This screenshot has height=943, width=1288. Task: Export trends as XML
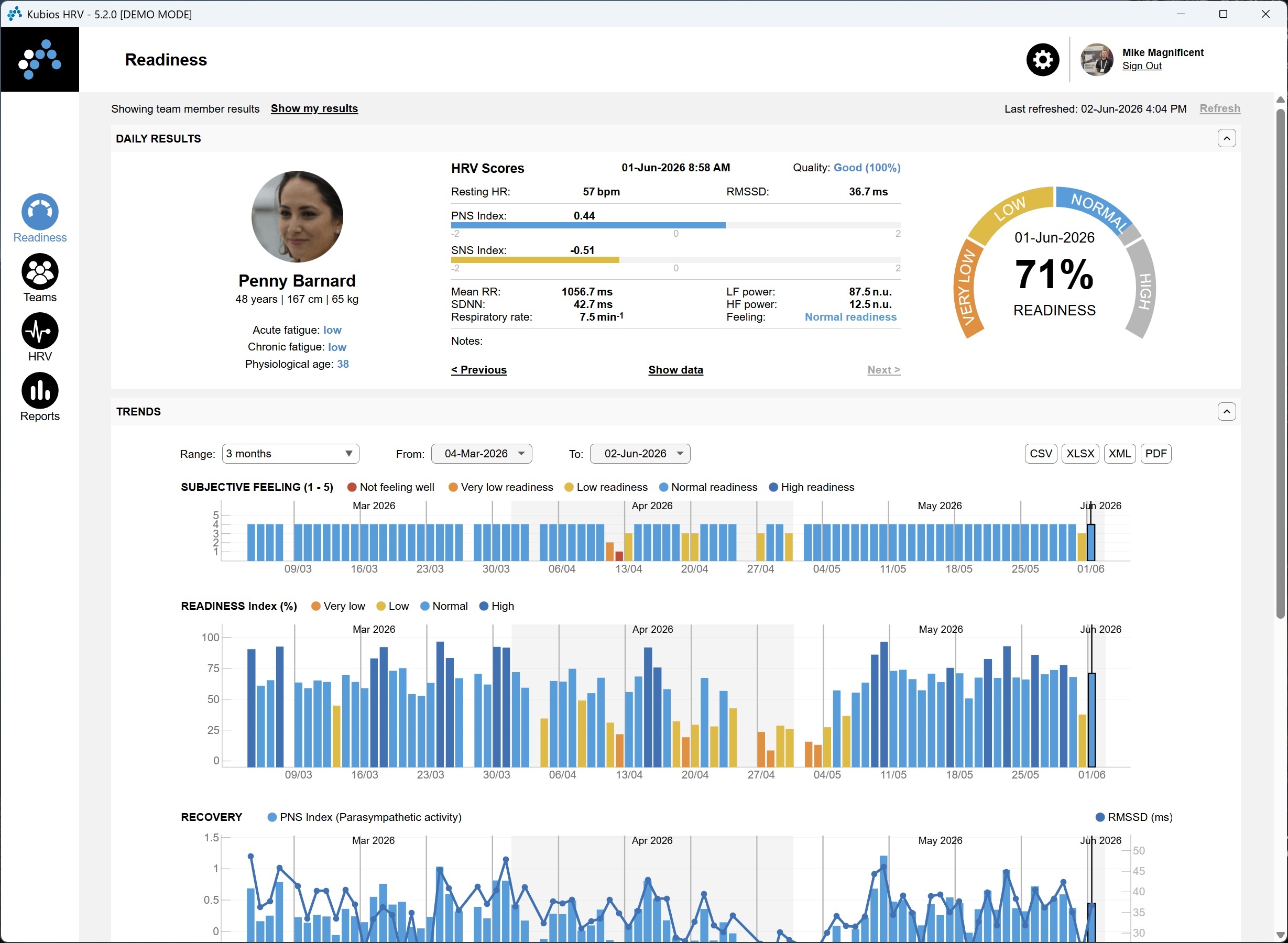[1120, 454]
